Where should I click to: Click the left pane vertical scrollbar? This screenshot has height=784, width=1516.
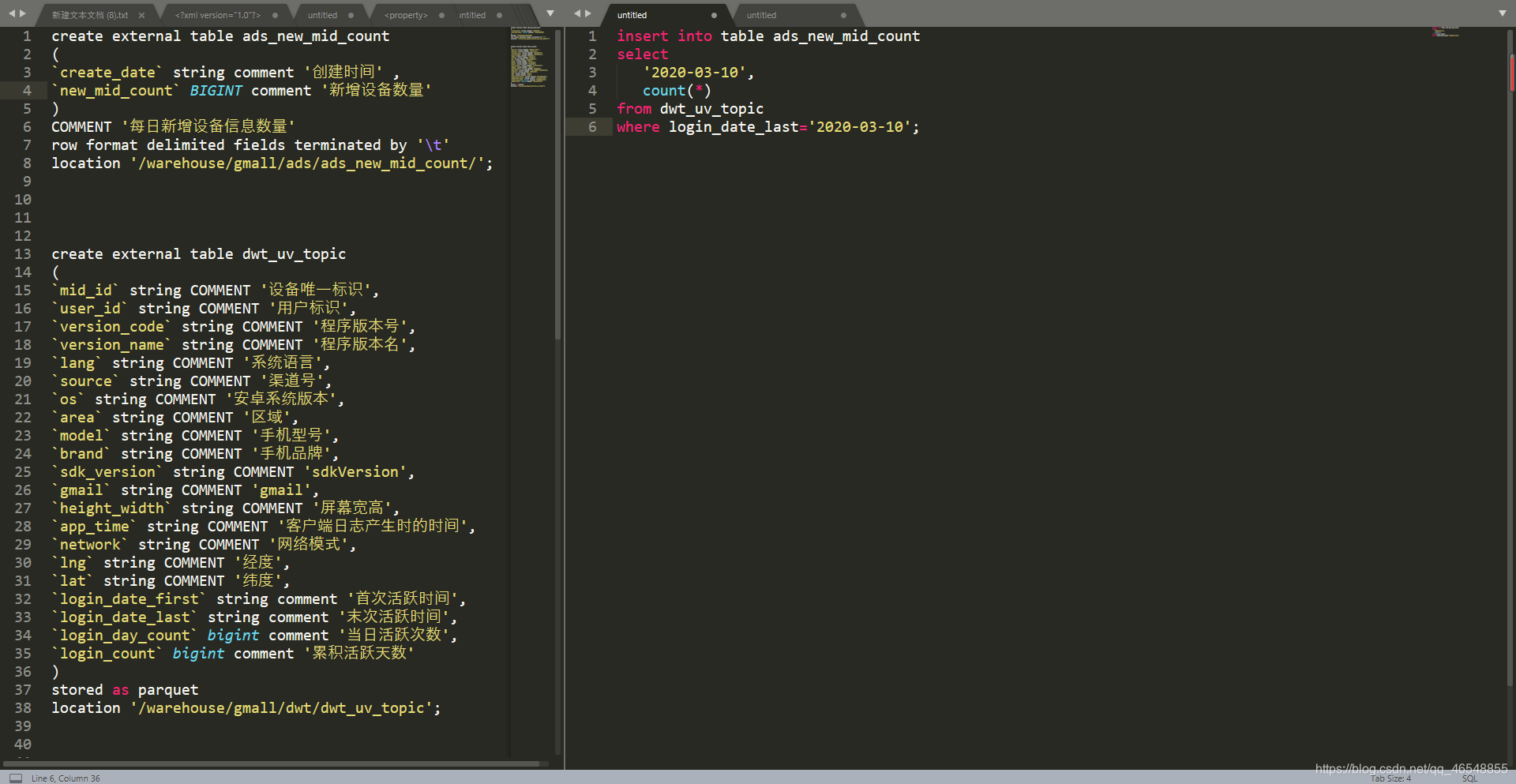[x=558, y=186]
